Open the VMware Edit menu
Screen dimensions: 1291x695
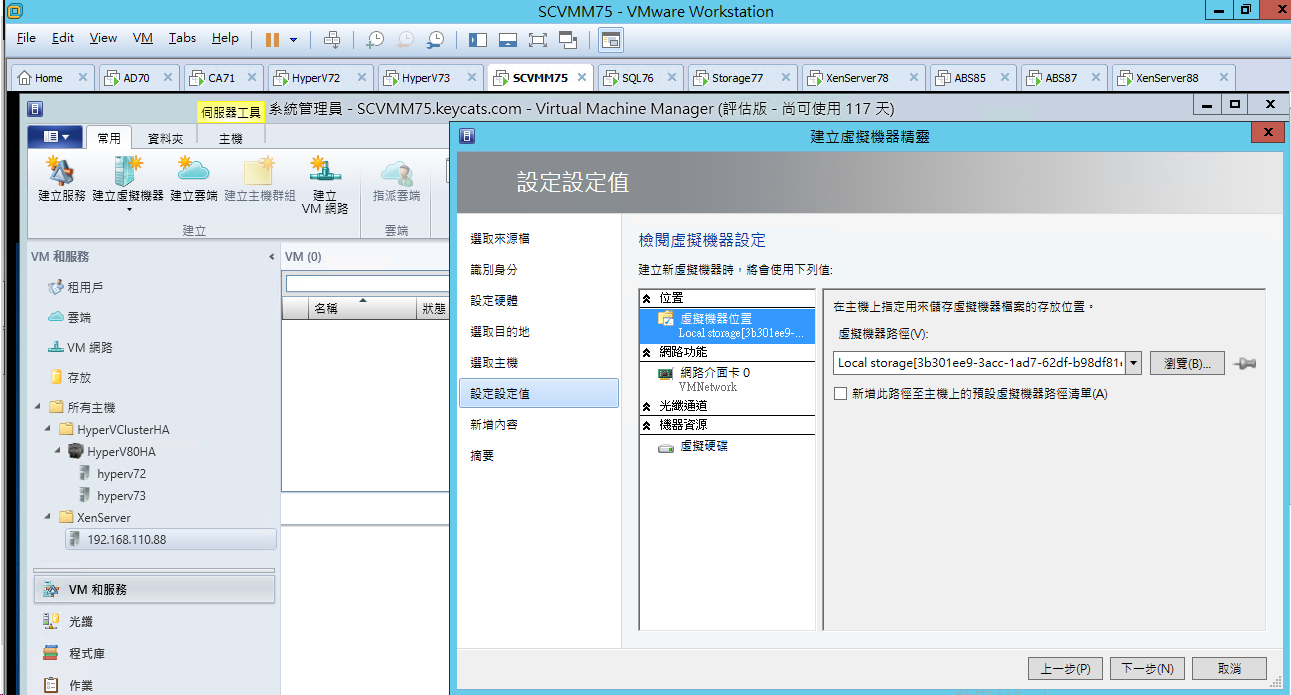click(x=63, y=38)
